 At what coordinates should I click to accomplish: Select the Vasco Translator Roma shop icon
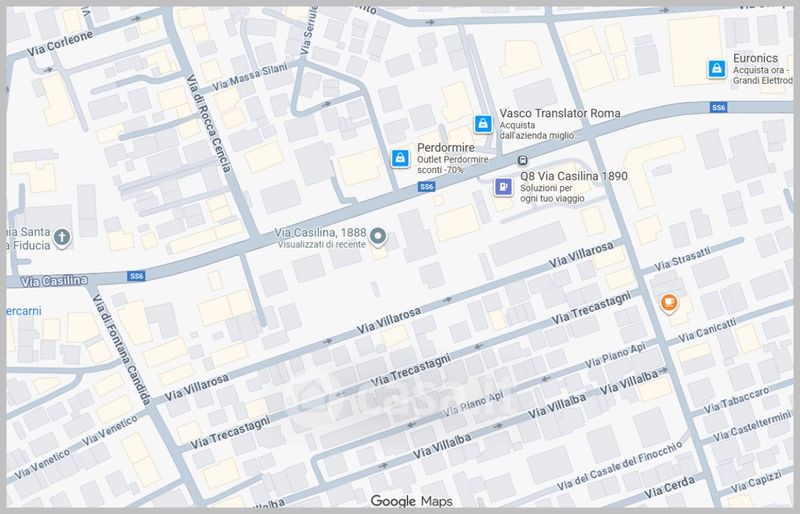483,124
